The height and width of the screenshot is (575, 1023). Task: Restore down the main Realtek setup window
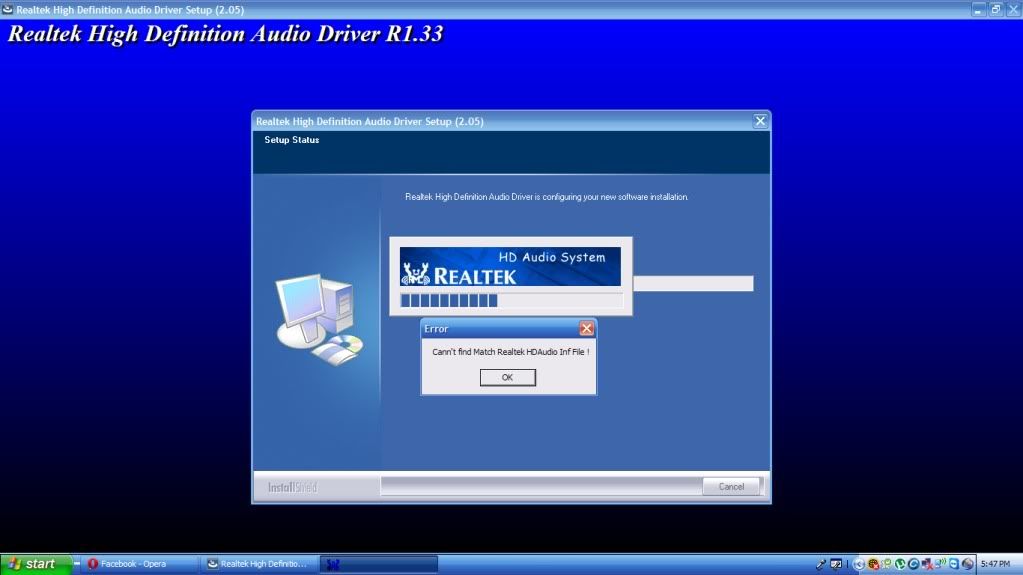point(996,9)
